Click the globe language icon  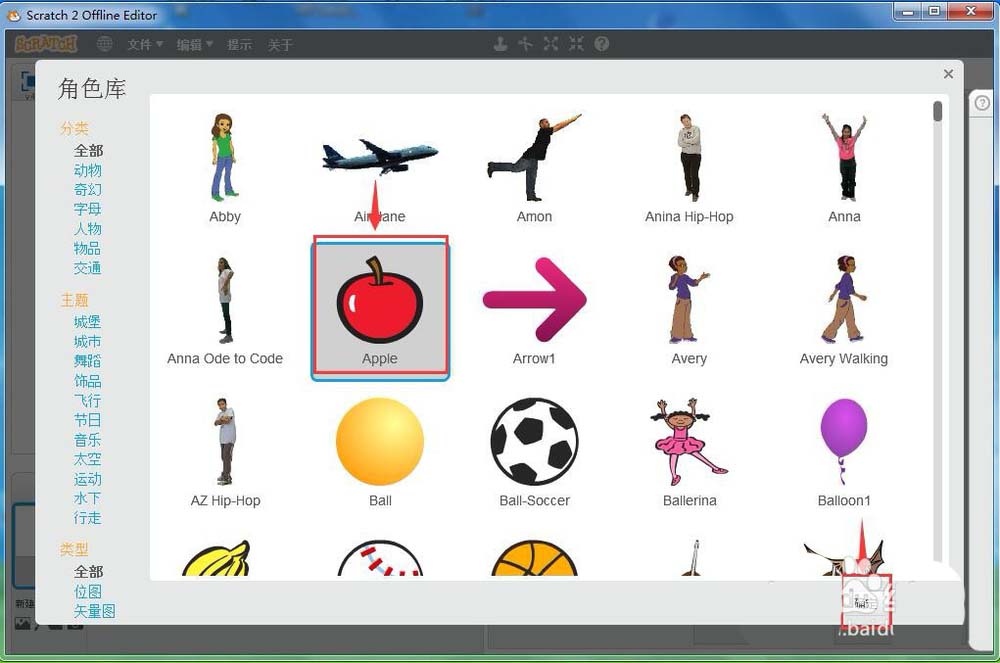pos(105,44)
